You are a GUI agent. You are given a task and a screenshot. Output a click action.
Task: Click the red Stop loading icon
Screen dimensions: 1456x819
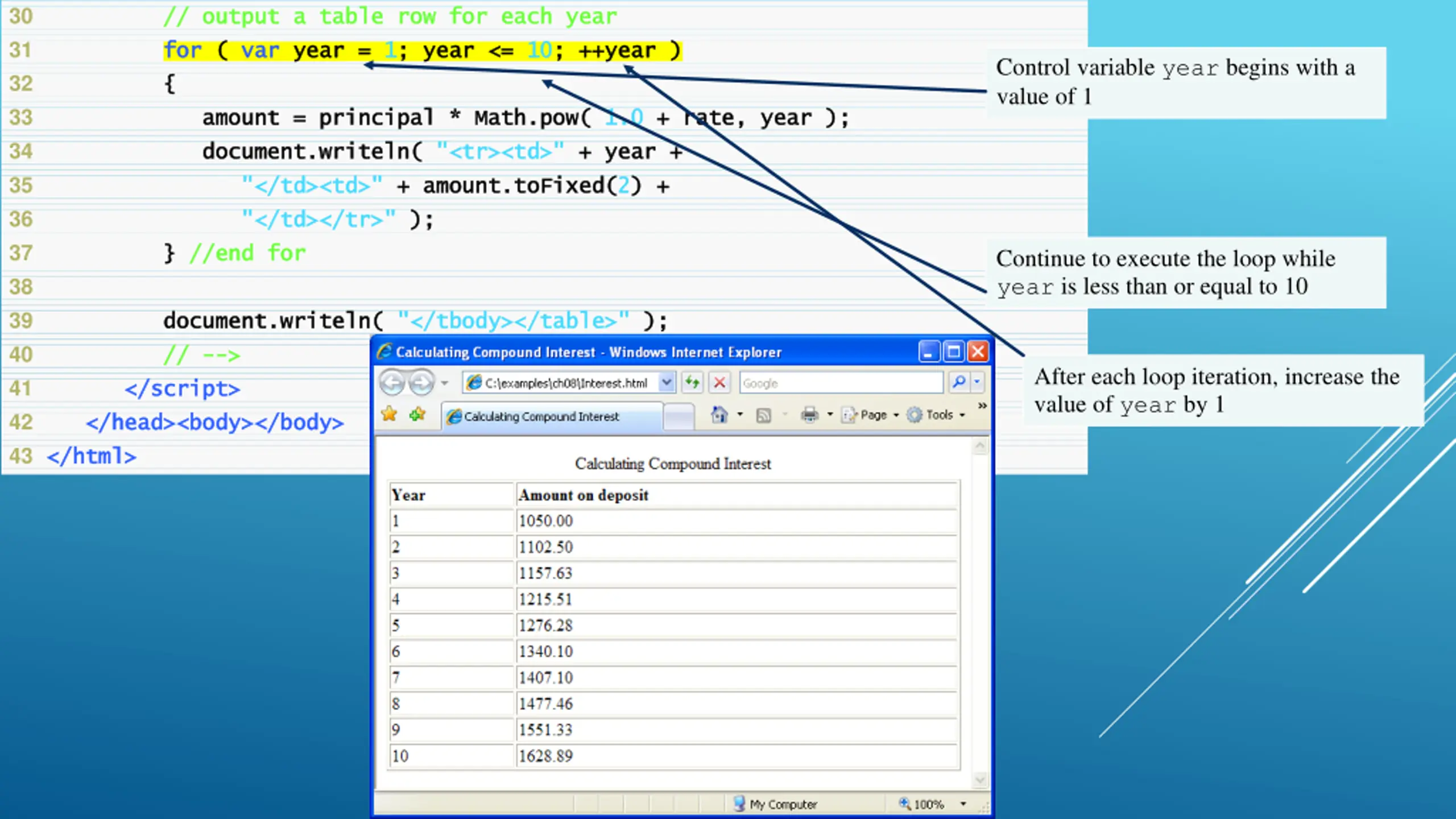click(719, 382)
